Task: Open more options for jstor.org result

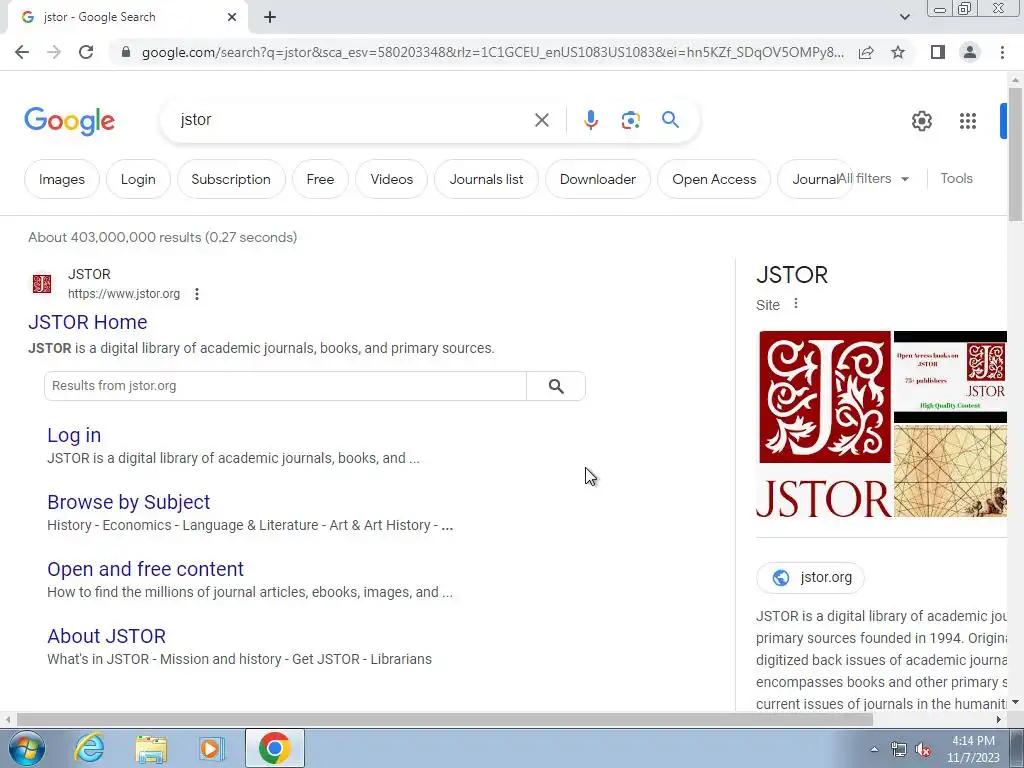Action: [x=197, y=294]
